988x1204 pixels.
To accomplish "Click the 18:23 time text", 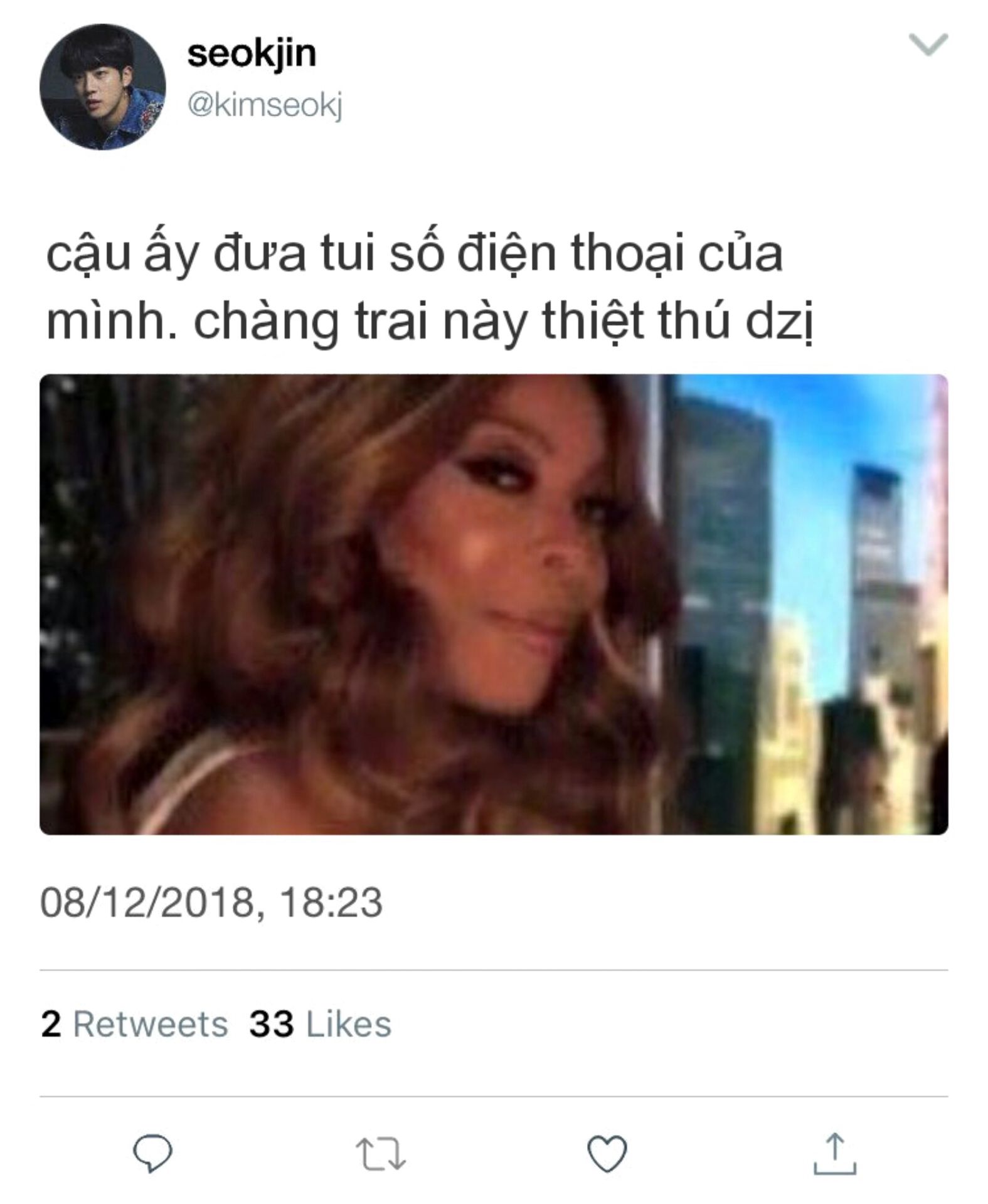I will pos(331,903).
